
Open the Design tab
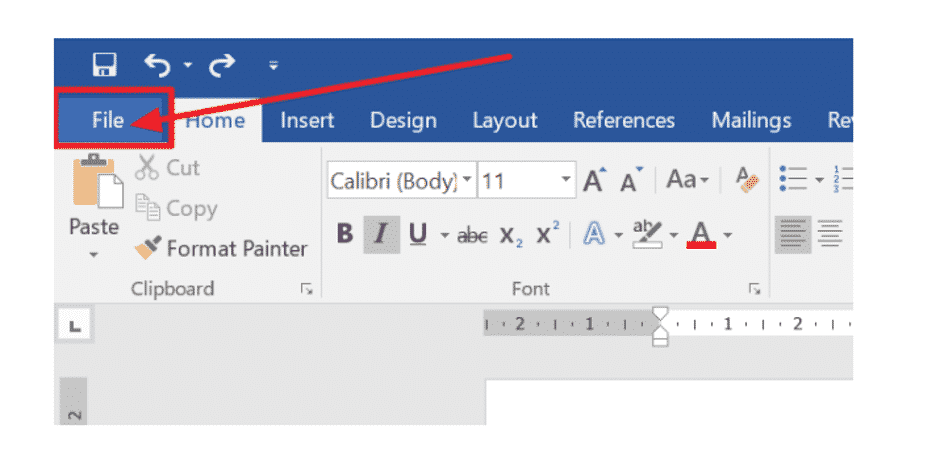(x=403, y=121)
